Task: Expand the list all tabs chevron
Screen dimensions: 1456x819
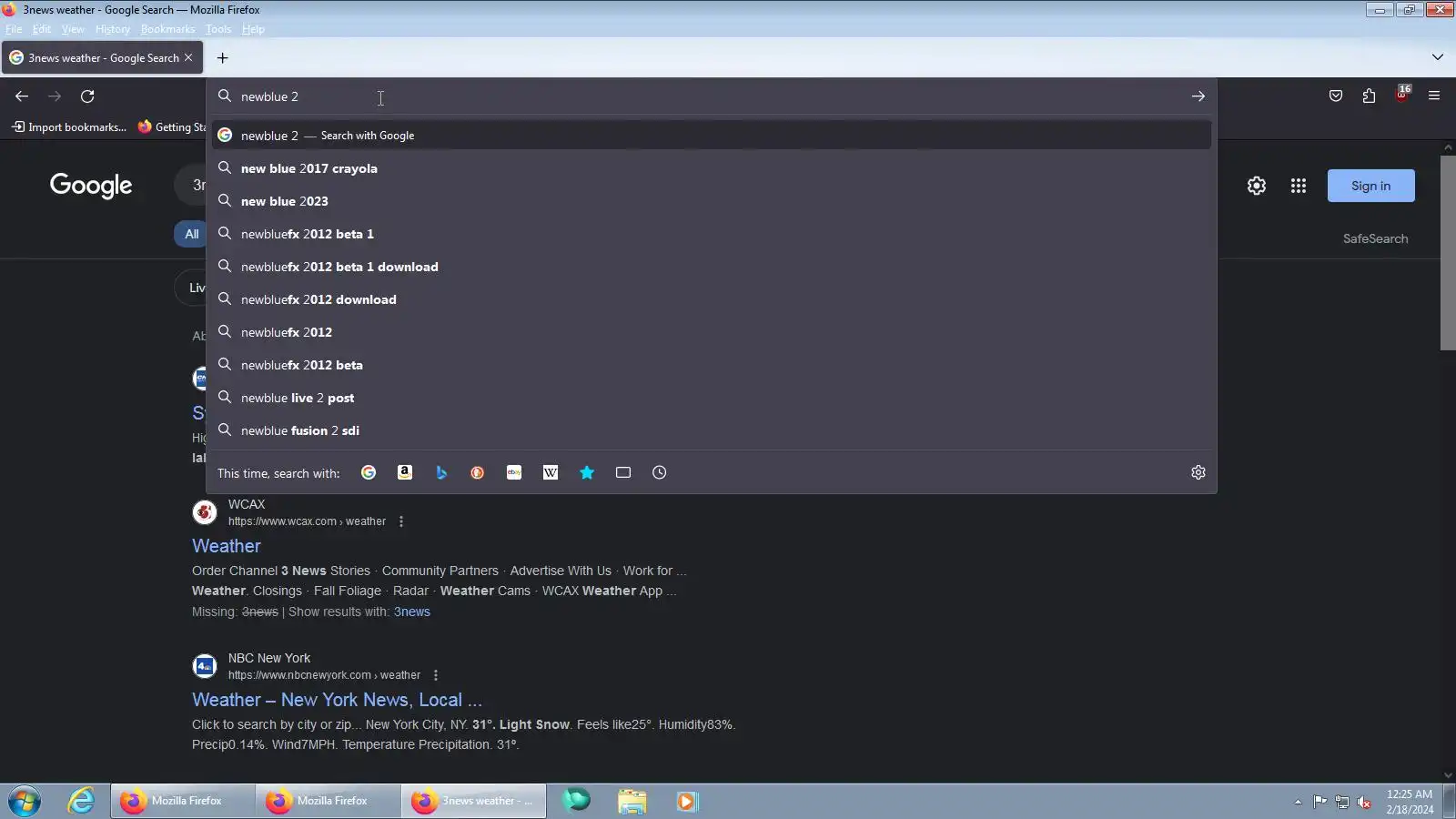Action: 1438,57
